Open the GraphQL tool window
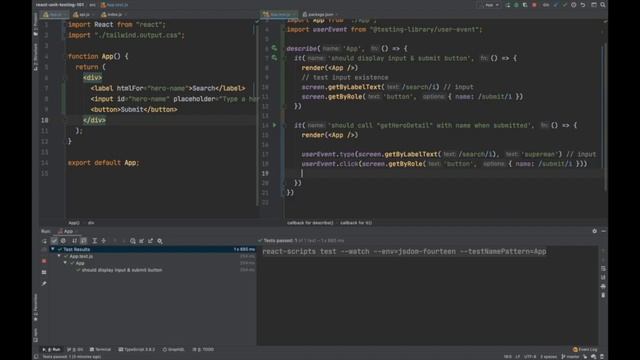 (173, 349)
